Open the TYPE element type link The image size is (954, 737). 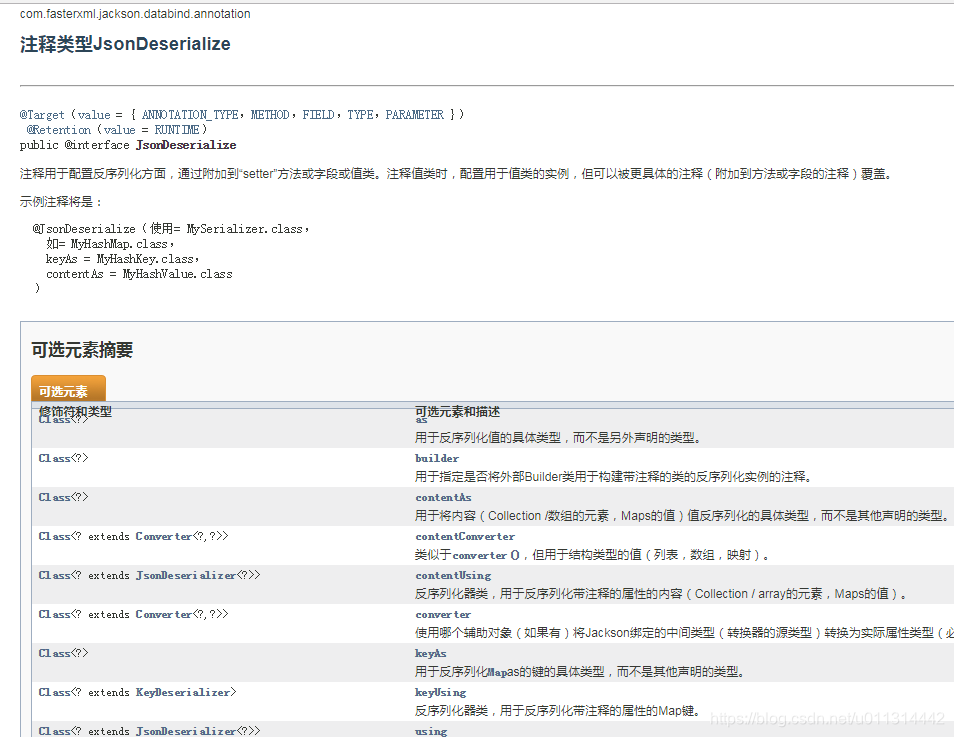coord(360,114)
